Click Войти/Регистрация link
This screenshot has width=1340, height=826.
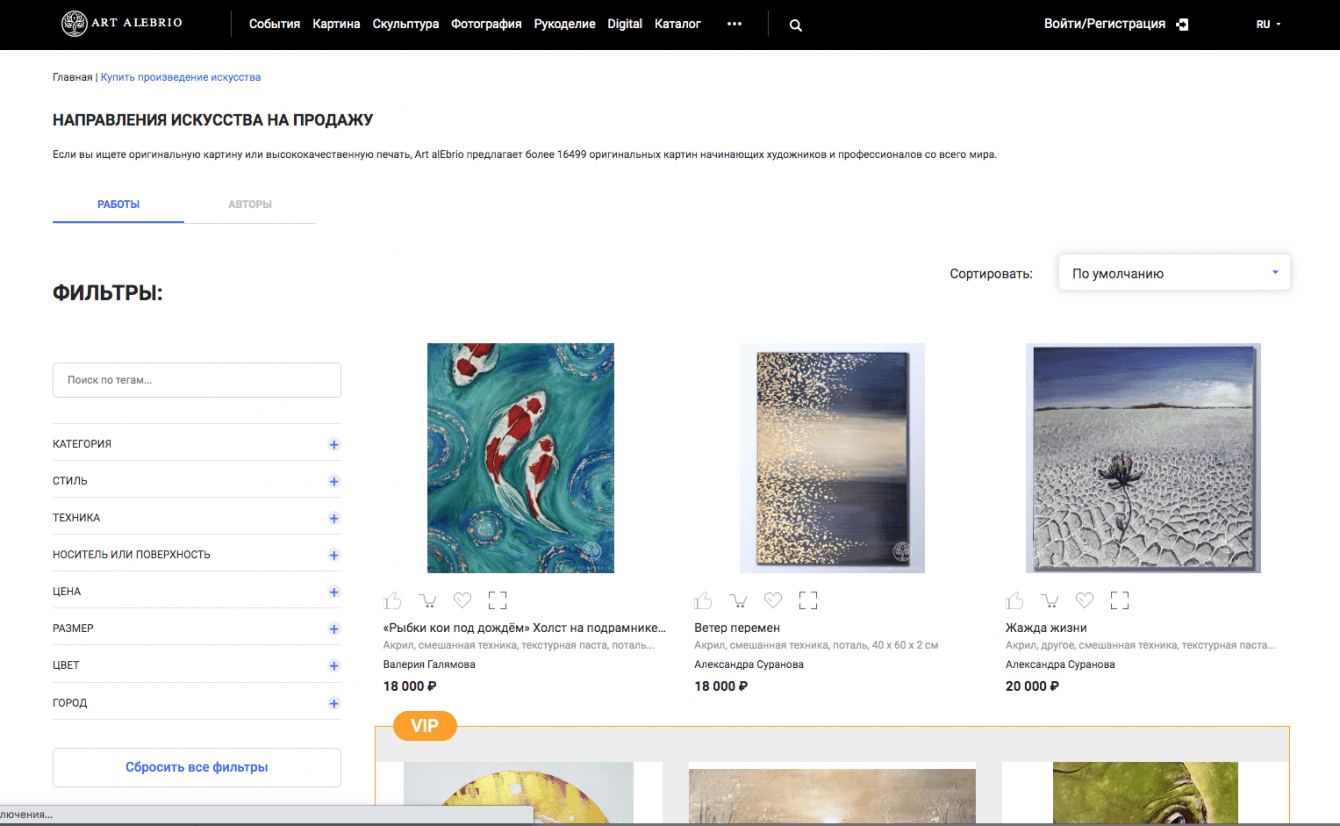click(x=1104, y=24)
